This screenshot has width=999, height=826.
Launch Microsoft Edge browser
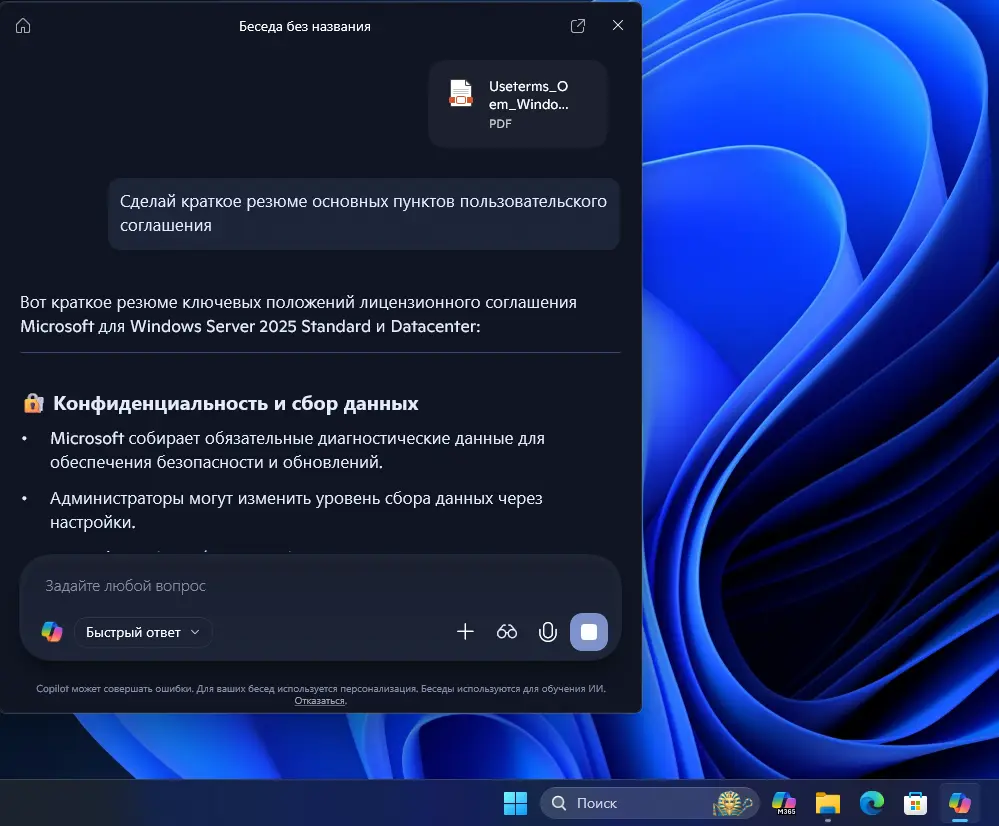[872, 803]
